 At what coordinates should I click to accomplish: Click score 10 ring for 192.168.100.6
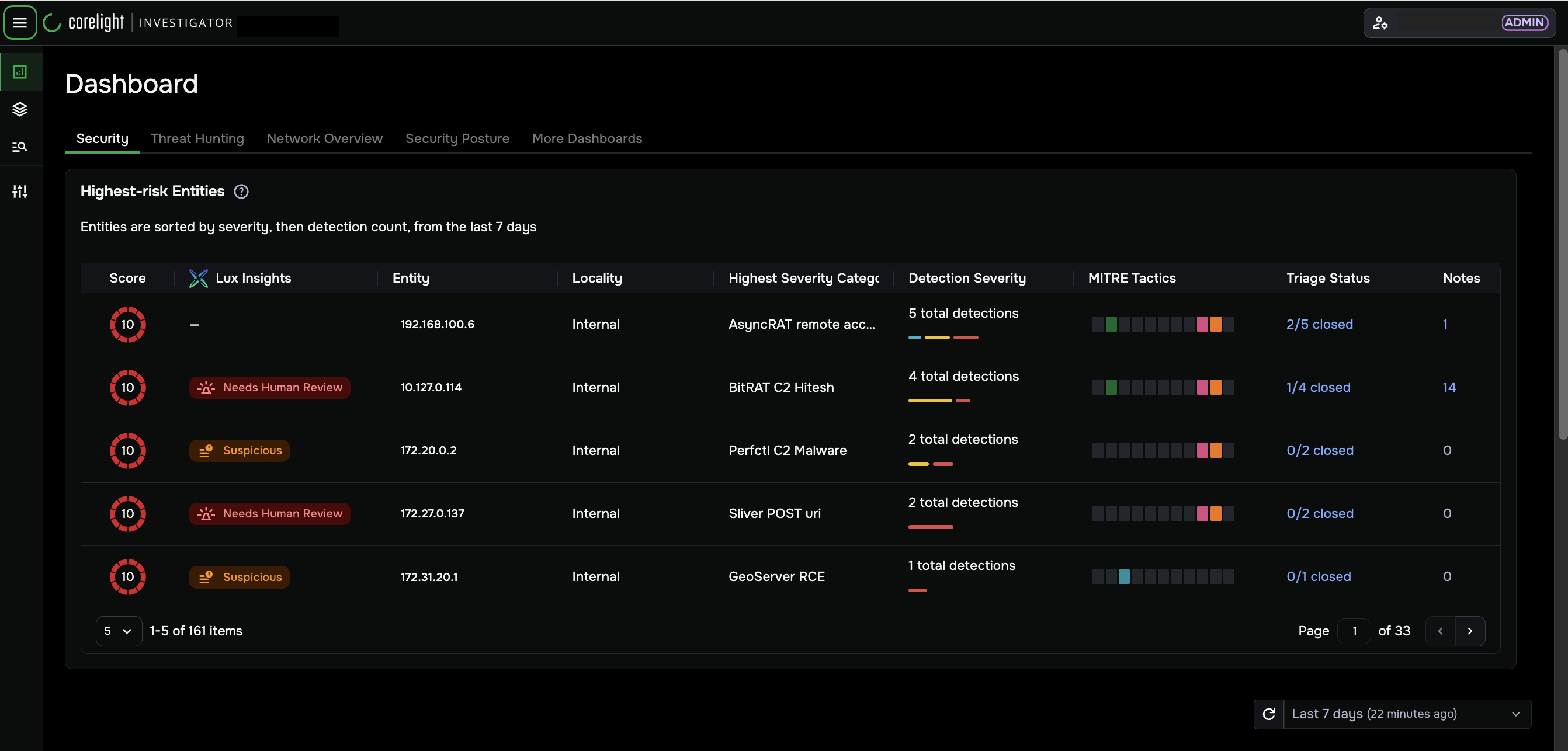(127, 324)
